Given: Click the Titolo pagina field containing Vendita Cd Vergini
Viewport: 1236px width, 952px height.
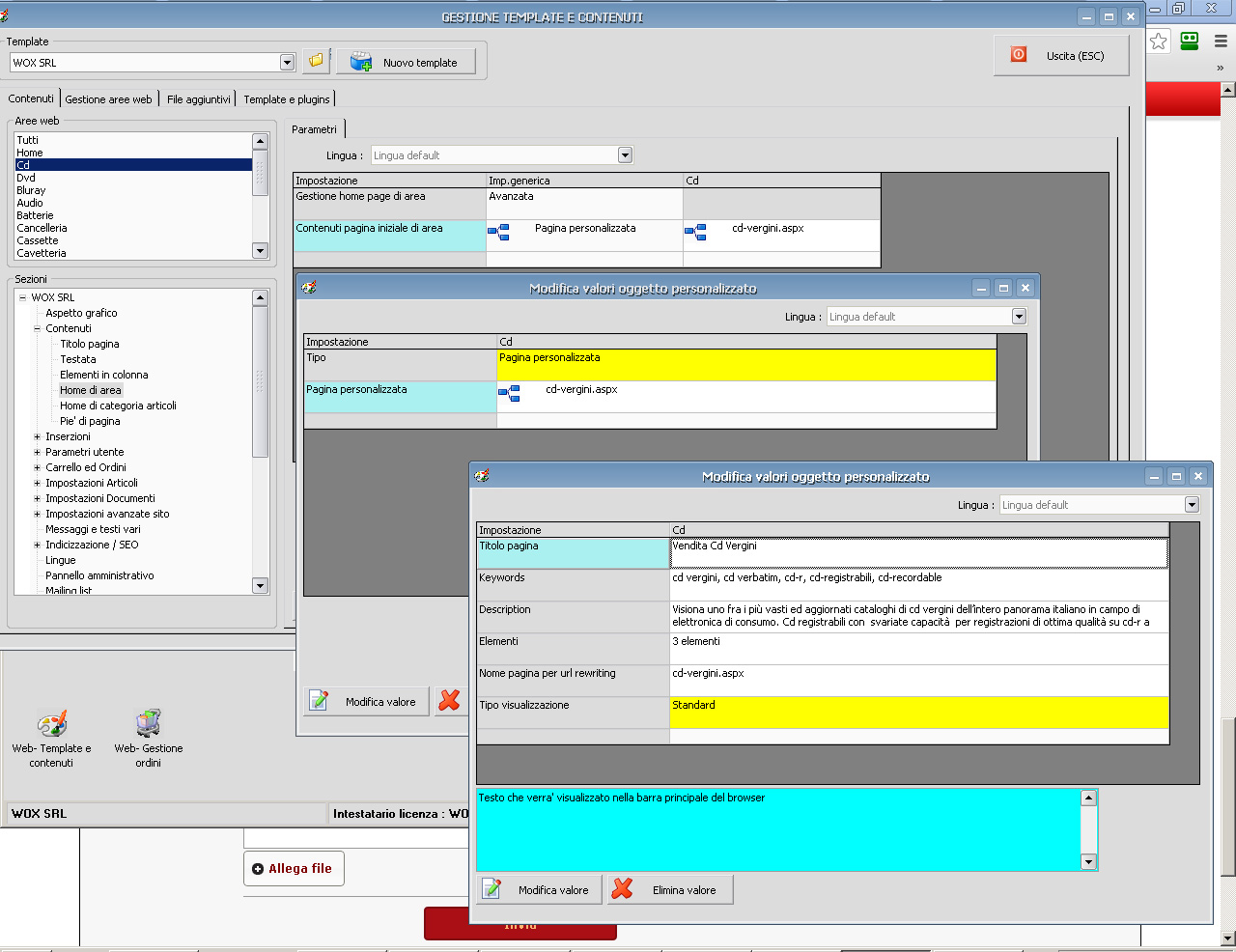Looking at the screenshot, I should [x=918, y=553].
